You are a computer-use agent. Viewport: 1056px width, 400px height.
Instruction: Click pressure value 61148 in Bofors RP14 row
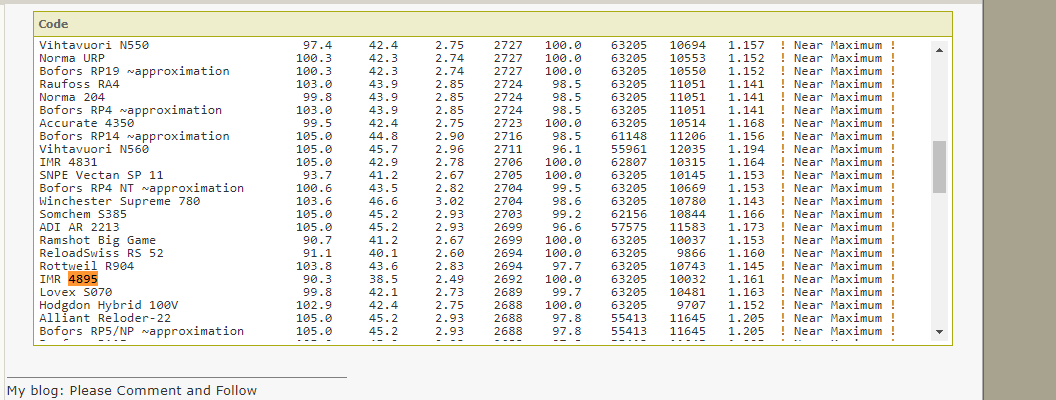(x=629, y=136)
